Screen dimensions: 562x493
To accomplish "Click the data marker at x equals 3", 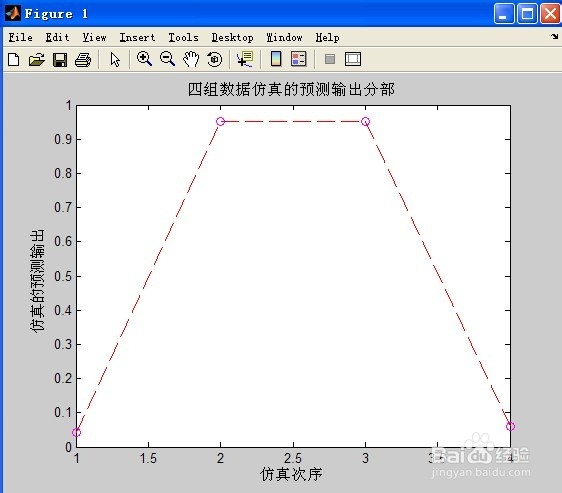I will coord(365,122).
